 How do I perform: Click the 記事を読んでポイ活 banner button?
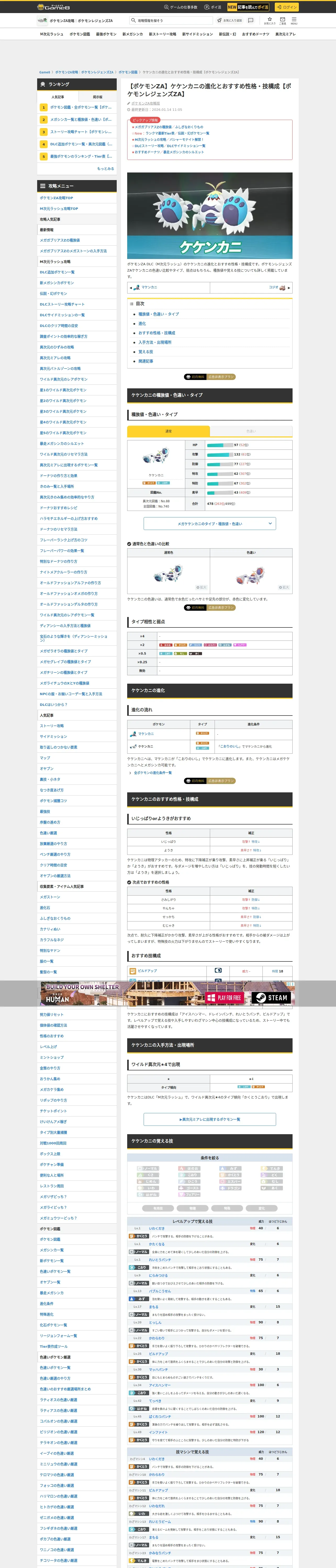248,7
